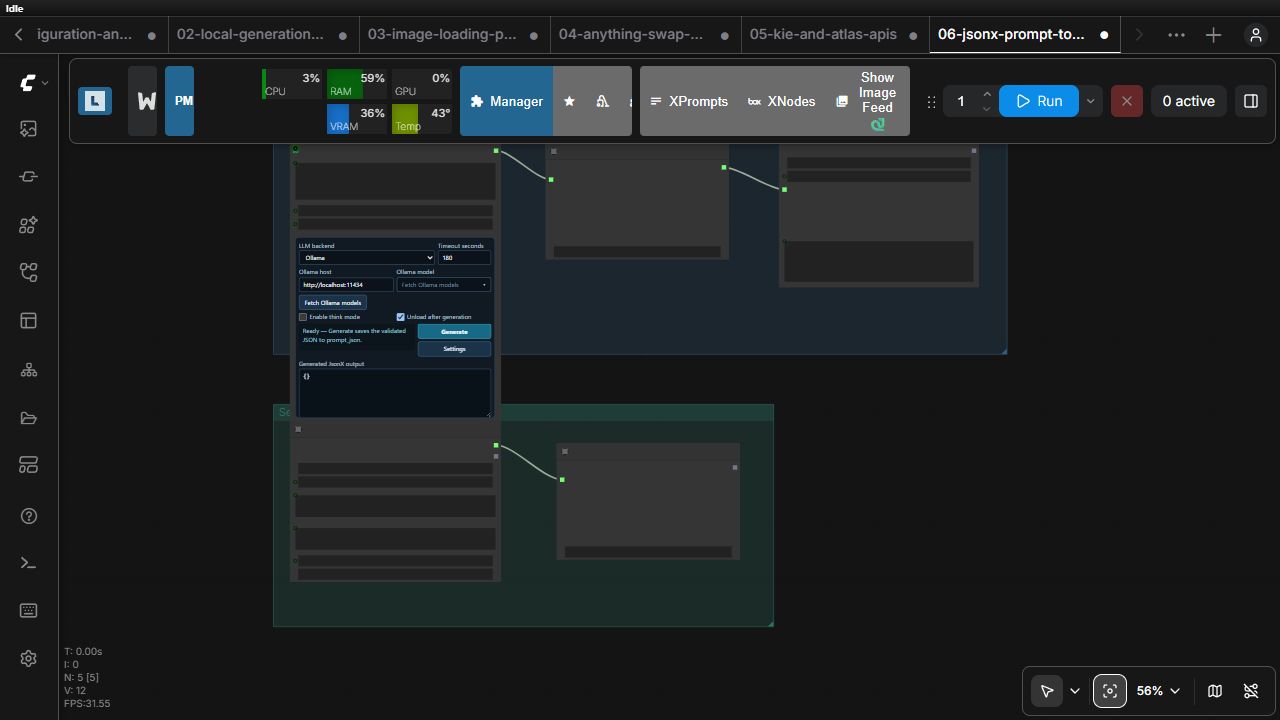Open the LLM backend Ollama dropdown

click(366, 258)
